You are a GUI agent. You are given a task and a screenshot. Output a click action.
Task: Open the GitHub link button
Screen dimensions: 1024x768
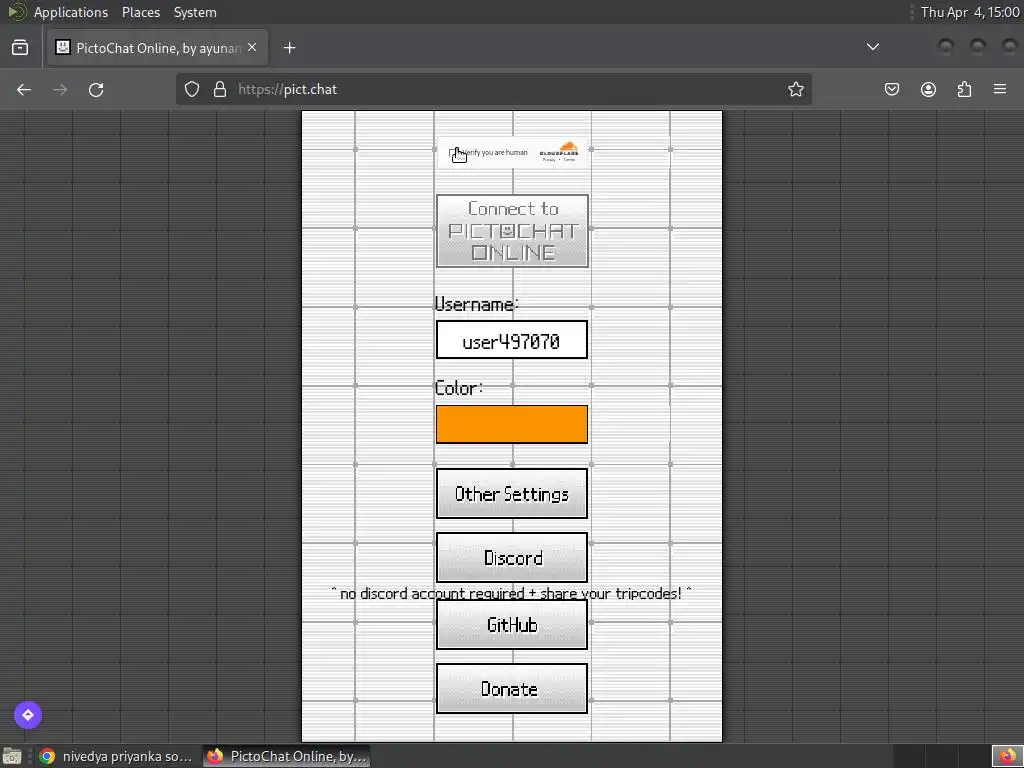tap(512, 625)
